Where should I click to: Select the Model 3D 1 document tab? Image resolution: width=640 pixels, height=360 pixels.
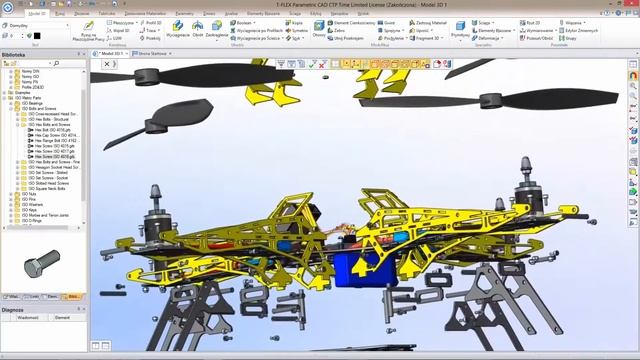tap(111, 53)
